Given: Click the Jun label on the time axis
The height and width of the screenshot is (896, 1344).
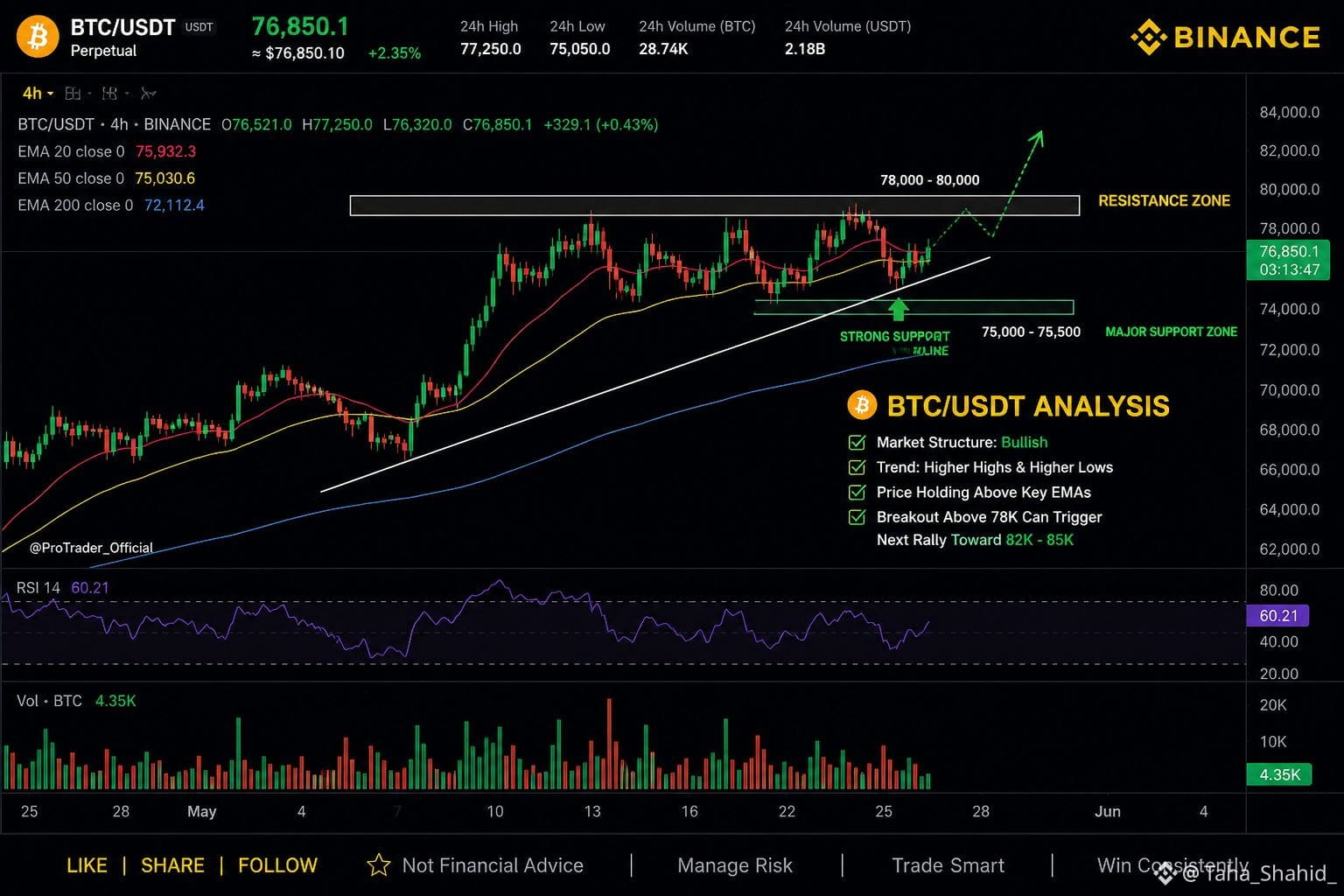Looking at the screenshot, I should pyautogui.click(x=1108, y=812).
